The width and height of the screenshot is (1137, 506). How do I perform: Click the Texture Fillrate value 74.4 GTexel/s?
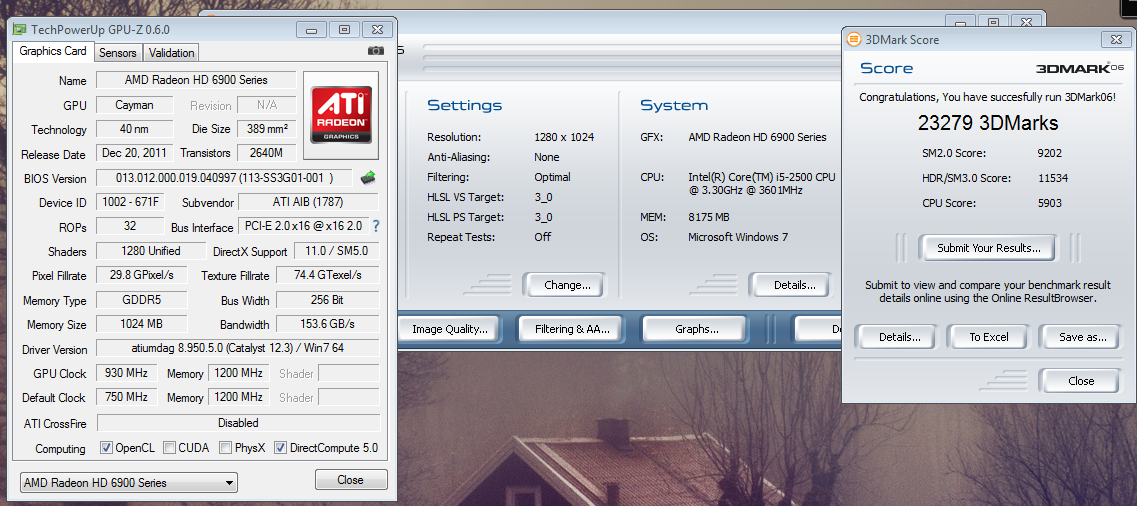[328, 275]
